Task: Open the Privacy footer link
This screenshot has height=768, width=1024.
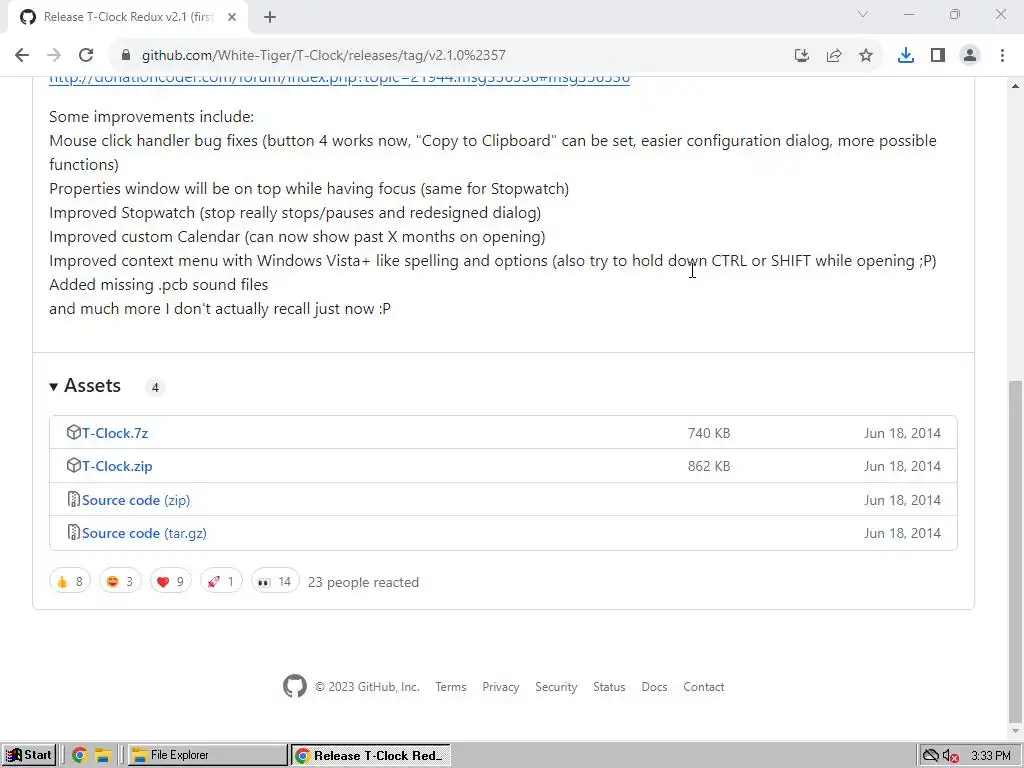Action: pyautogui.click(x=500, y=687)
